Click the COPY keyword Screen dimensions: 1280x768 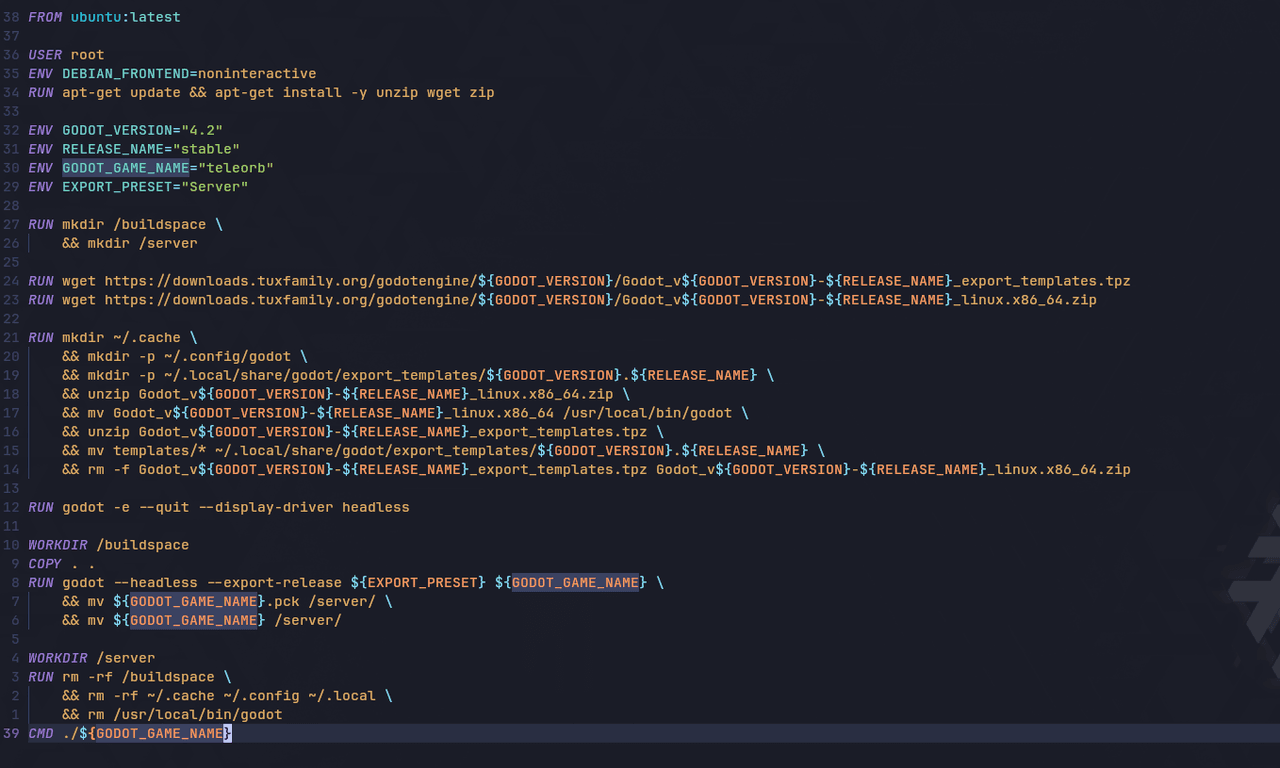click(x=45, y=564)
